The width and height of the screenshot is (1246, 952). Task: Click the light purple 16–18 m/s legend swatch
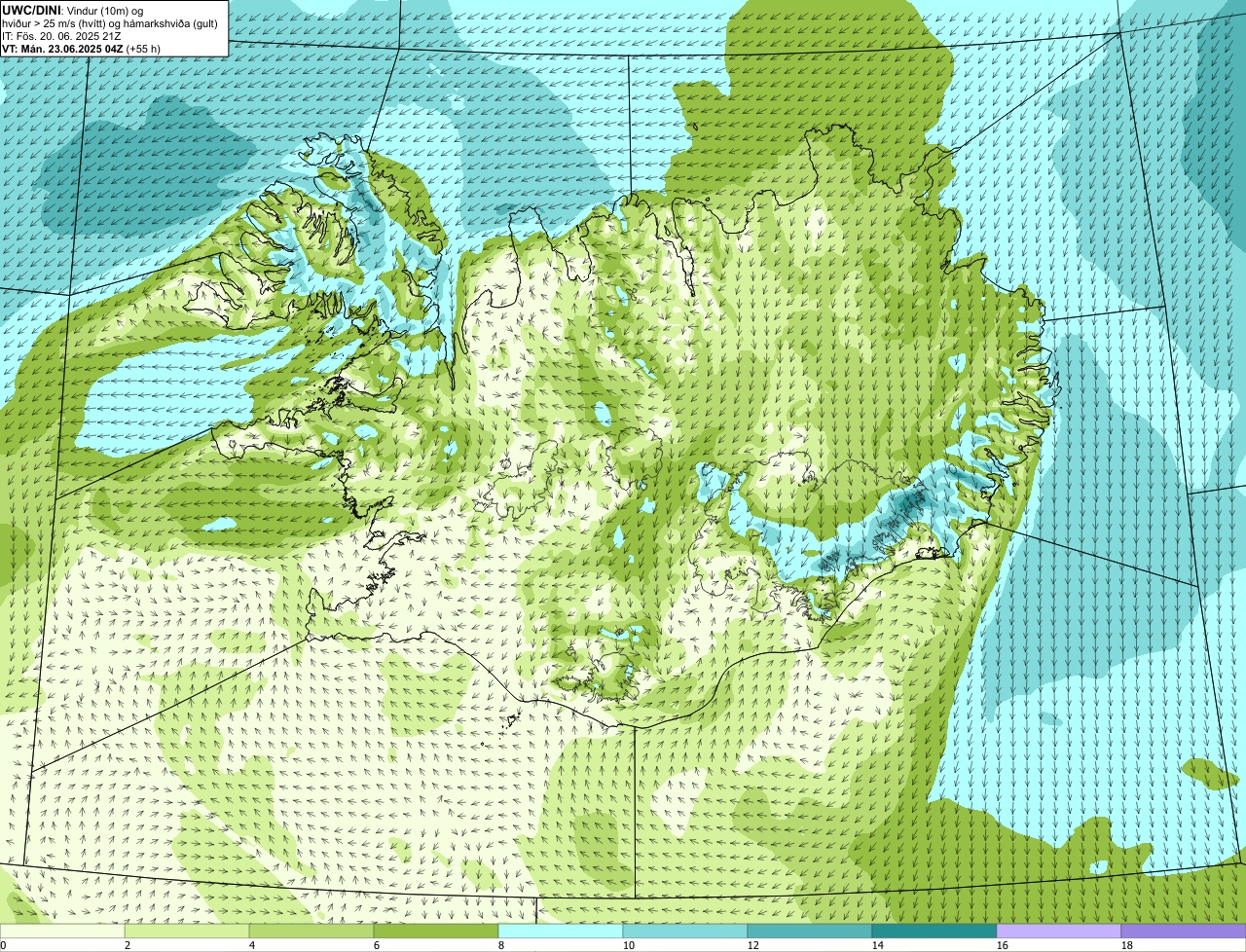click(x=1059, y=932)
